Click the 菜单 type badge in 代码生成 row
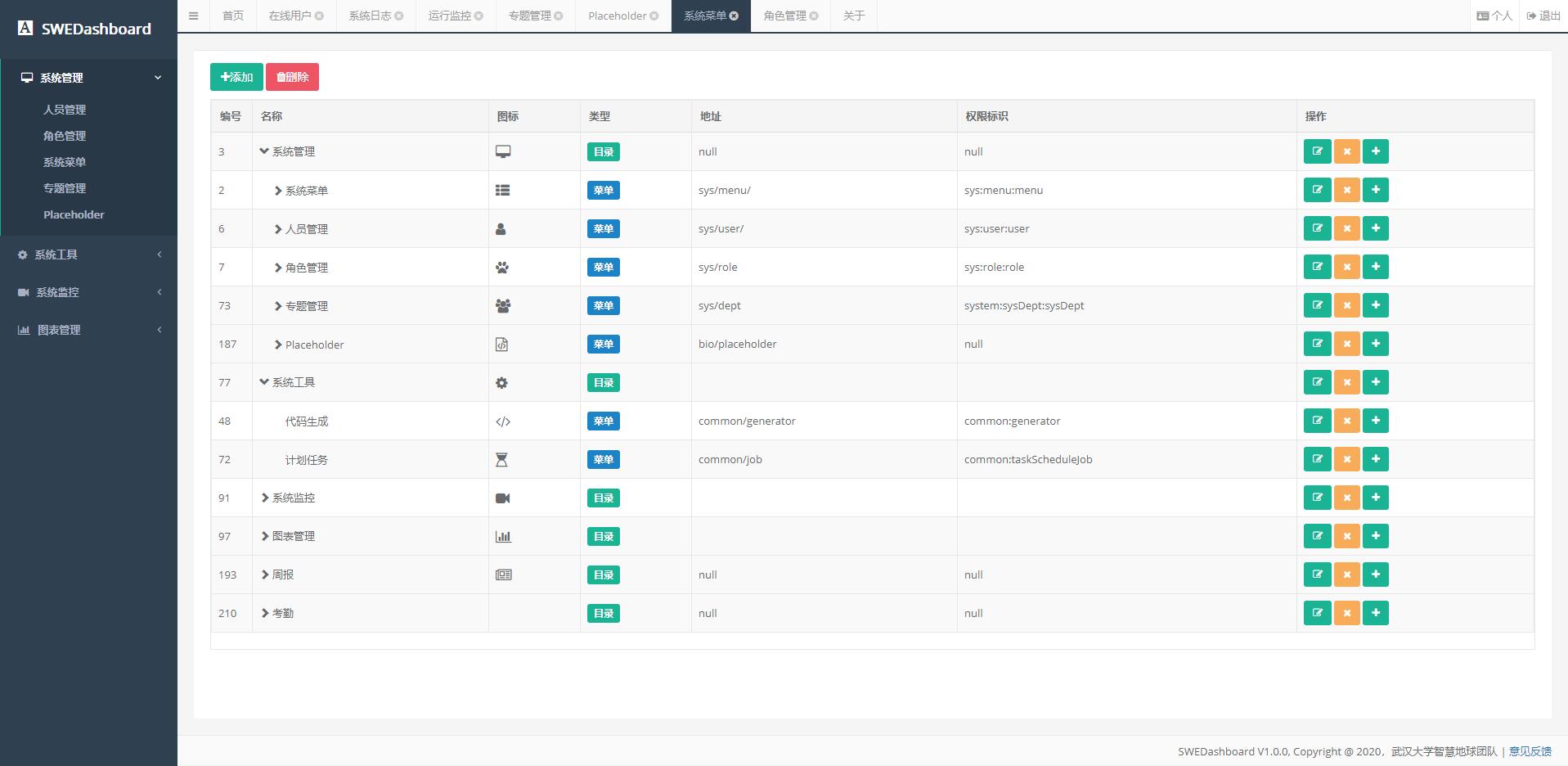Viewport: 1568px width, 766px height. (604, 421)
